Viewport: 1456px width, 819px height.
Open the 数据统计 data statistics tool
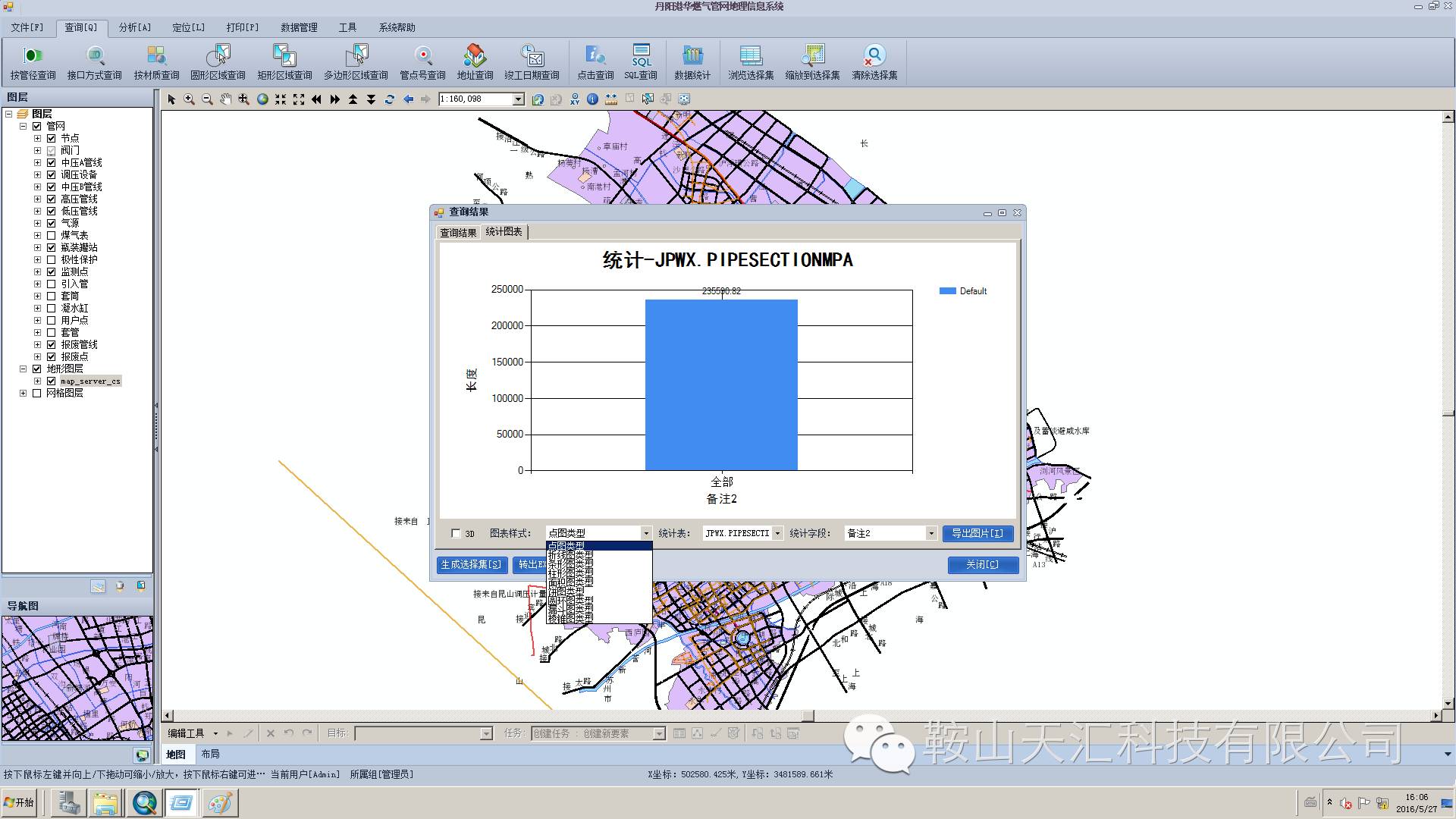[692, 62]
